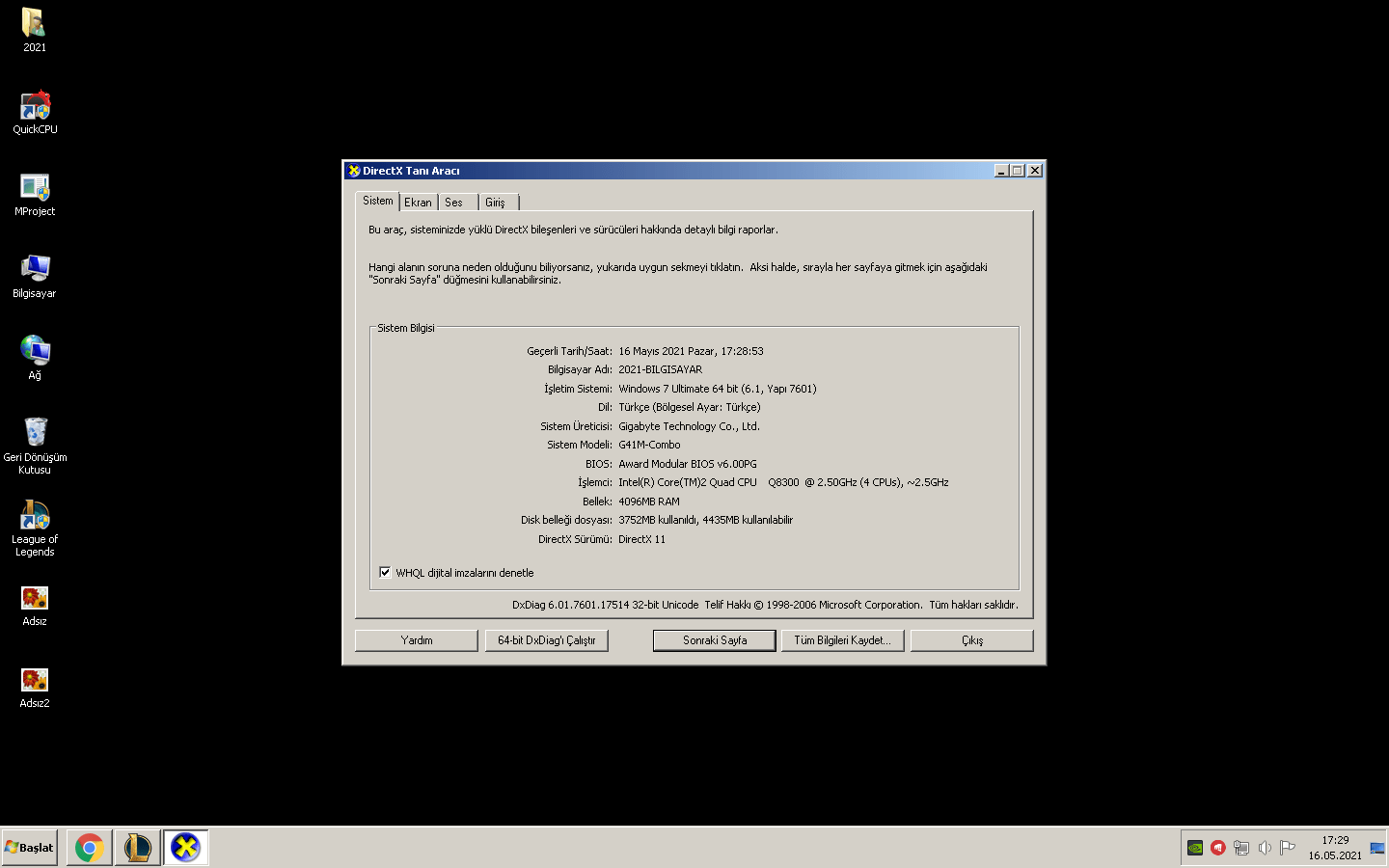This screenshot has width=1389, height=868.
Task: Click the language value 'Türkçe (Bölgesel Ayar: Türkçe)'
Action: (x=690, y=407)
